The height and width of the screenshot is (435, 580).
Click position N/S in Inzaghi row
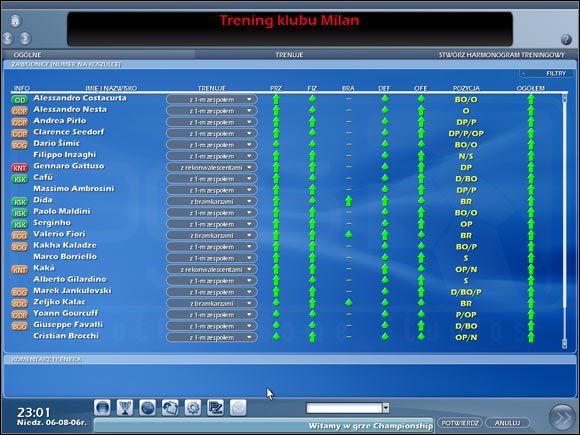click(x=466, y=156)
